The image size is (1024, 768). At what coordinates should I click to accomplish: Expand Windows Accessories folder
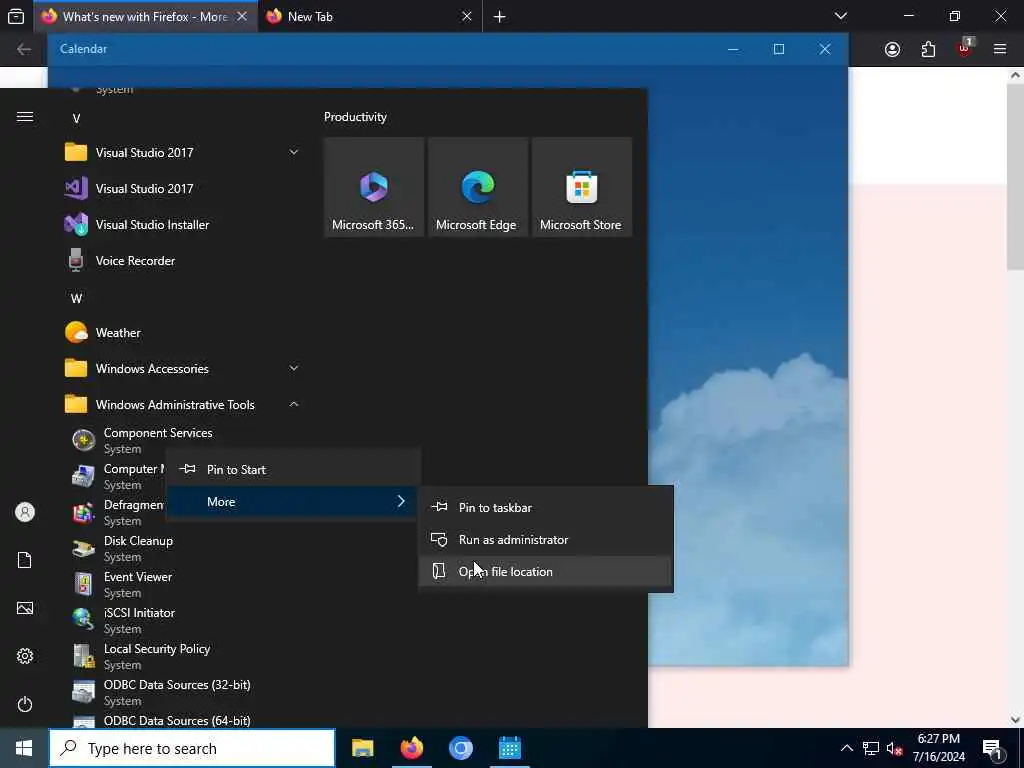click(294, 368)
